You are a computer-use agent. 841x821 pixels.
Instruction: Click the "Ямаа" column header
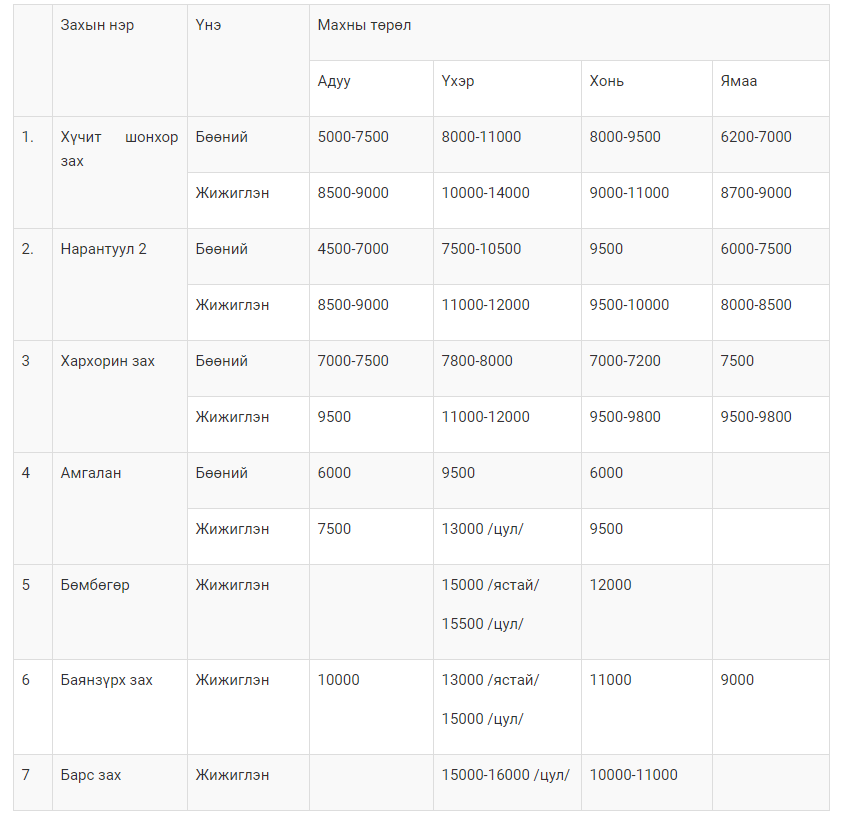click(x=739, y=81)
